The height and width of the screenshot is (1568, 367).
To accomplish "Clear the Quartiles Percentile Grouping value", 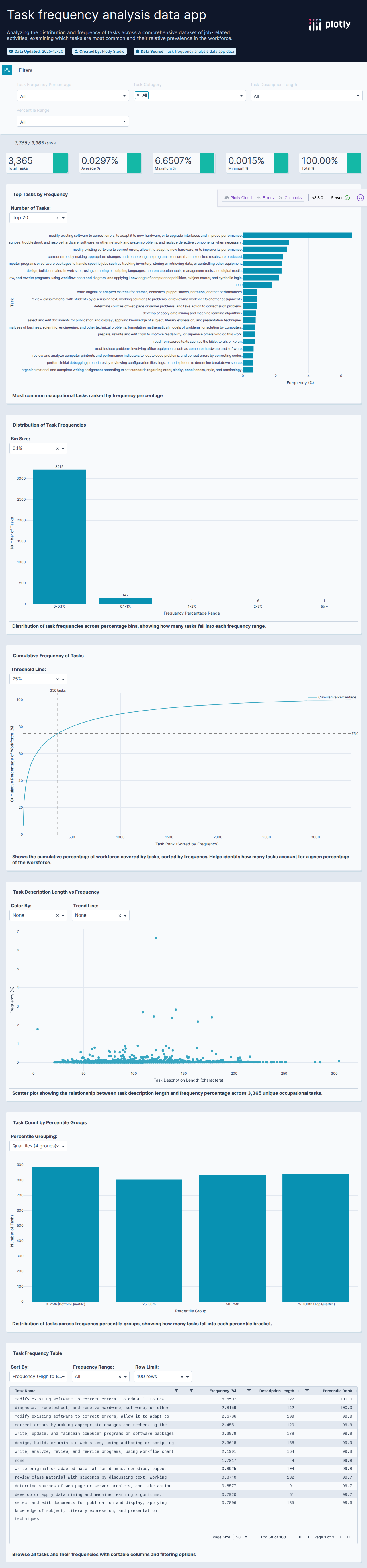I will pos(58,1146).
